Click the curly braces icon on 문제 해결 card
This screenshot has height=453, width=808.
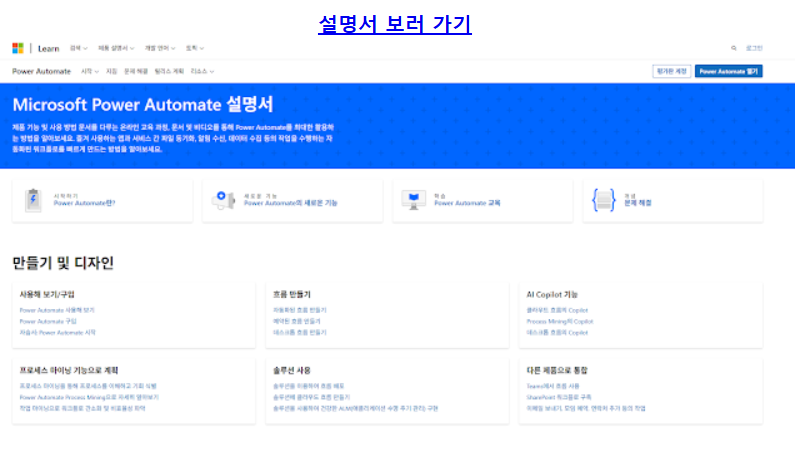(603, 200)
